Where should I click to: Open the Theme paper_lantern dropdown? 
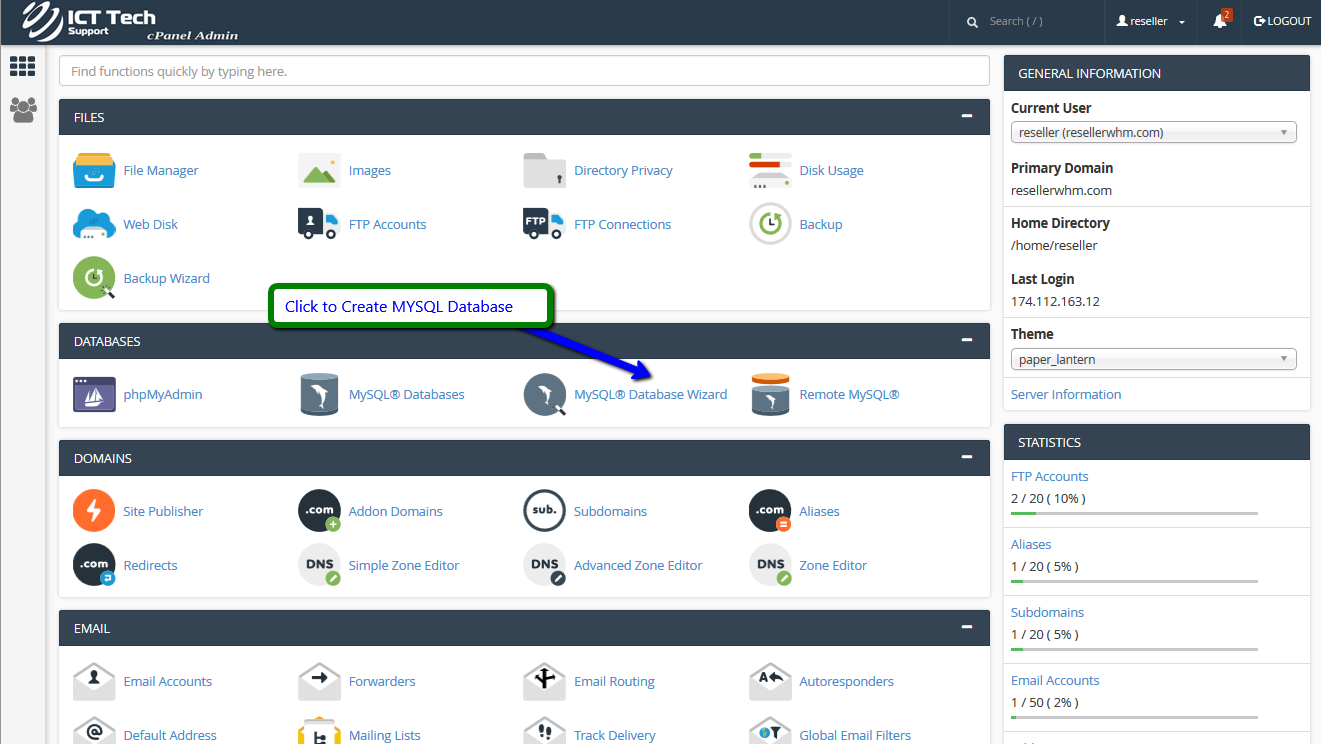coord(1153,359)
